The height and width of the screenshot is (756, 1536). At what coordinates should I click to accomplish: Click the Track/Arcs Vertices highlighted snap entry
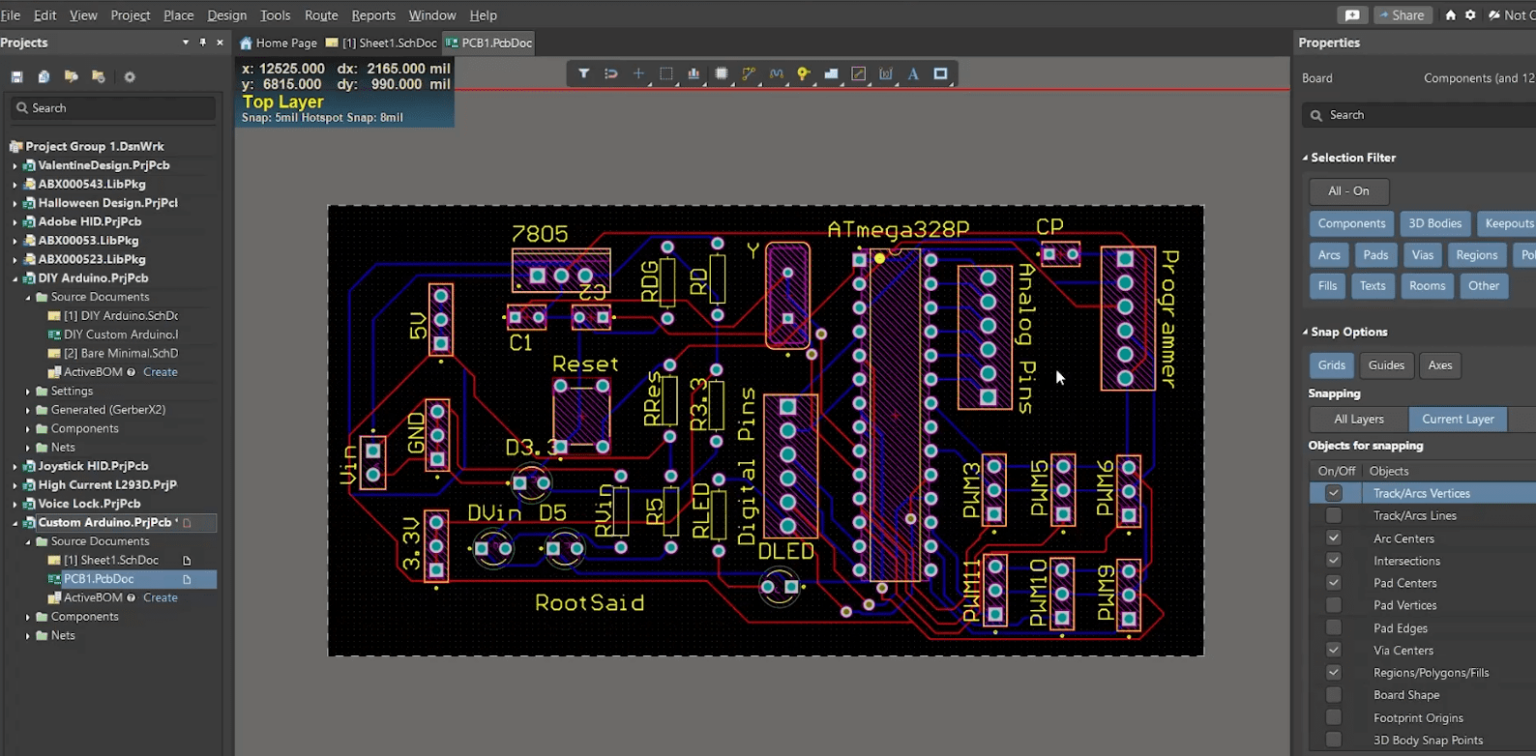[x=1430, y=492]
